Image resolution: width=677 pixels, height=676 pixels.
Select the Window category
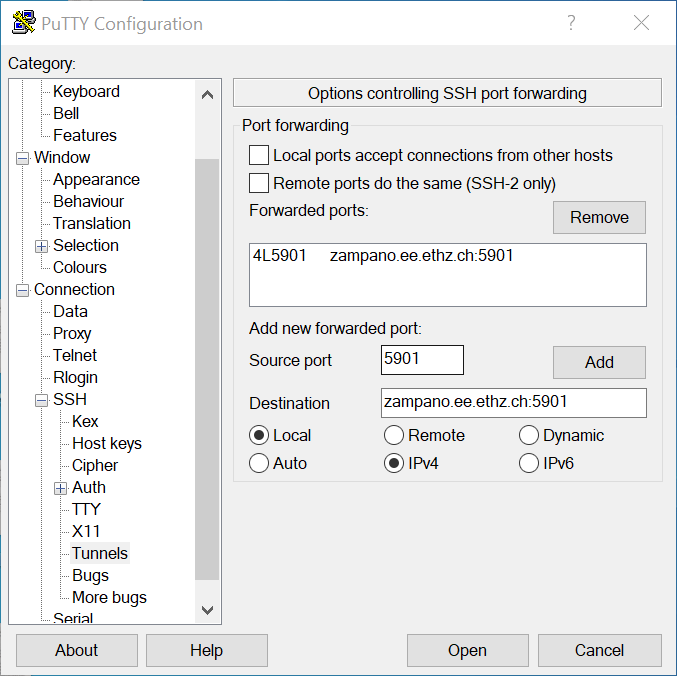(62, 158)
